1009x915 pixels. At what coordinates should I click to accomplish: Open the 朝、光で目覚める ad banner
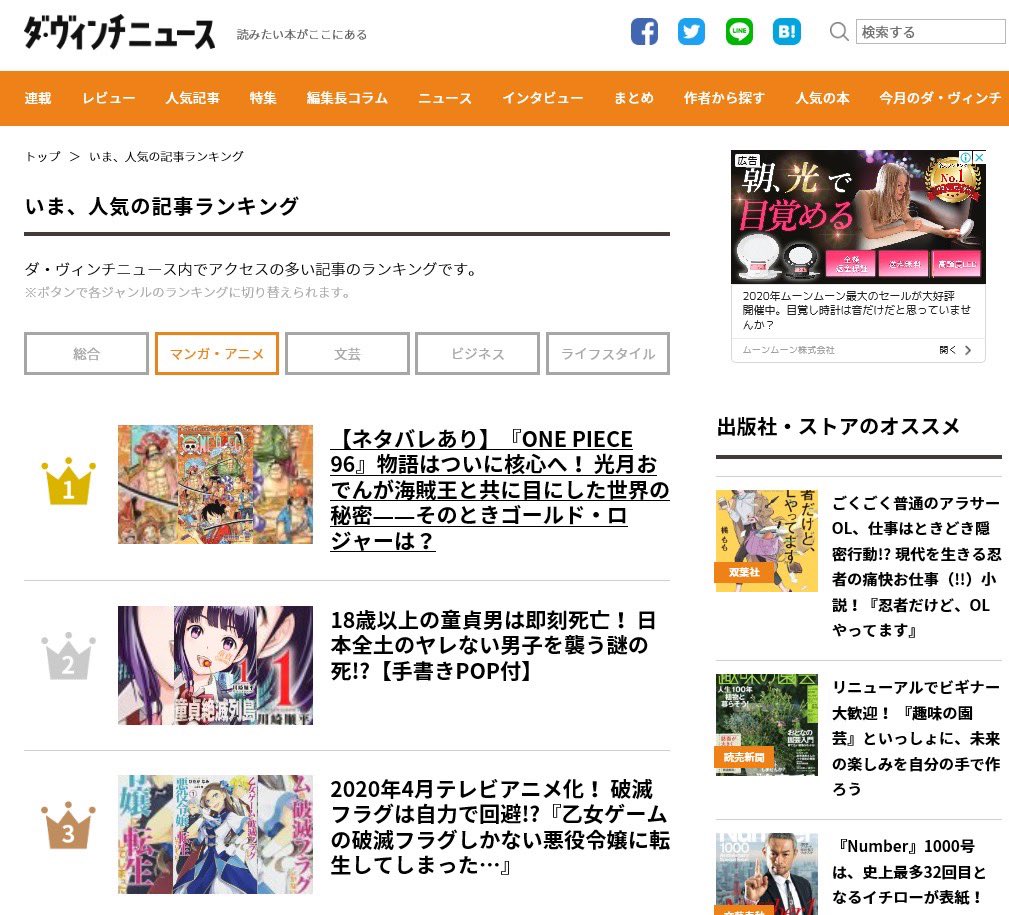[858, 217]
